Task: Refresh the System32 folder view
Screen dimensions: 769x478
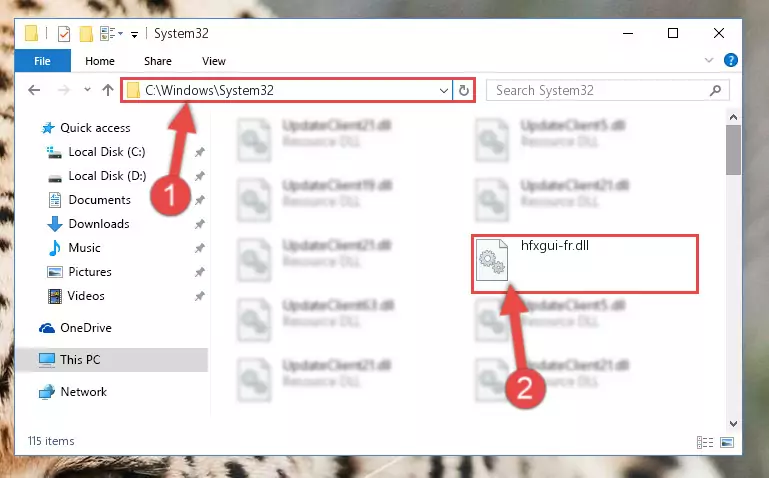Action: tap(463, 90)
